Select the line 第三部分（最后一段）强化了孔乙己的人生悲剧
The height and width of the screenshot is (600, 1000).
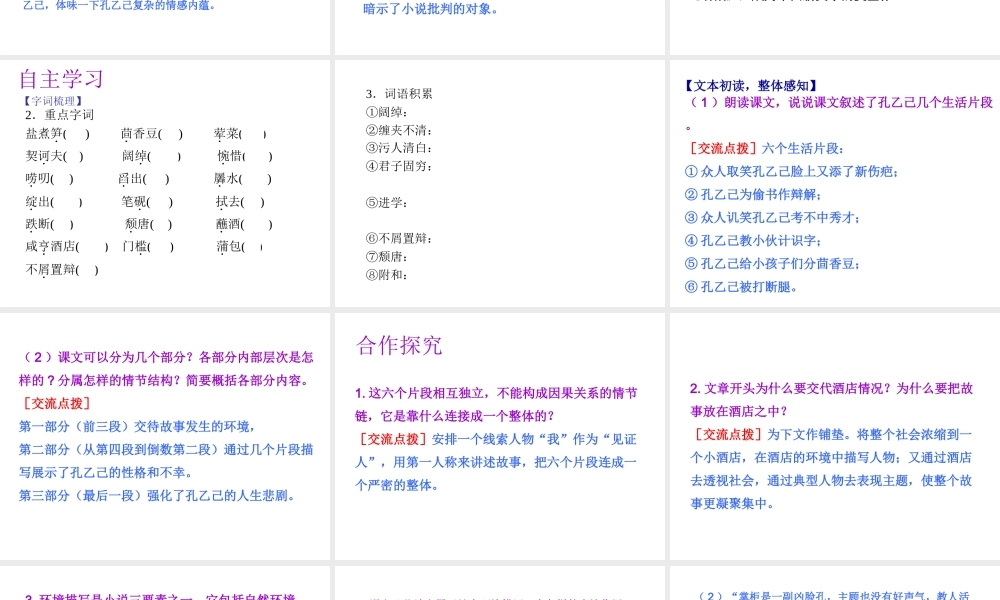click(157, 495)
